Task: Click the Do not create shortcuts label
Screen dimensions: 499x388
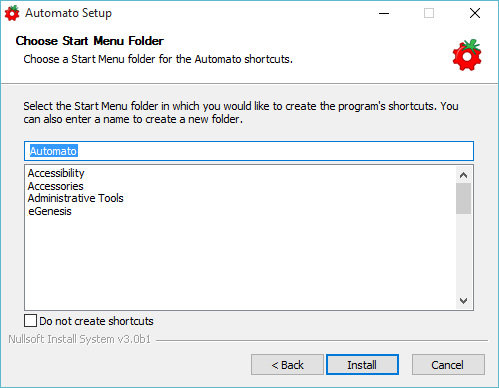Action: click(96, 321)
